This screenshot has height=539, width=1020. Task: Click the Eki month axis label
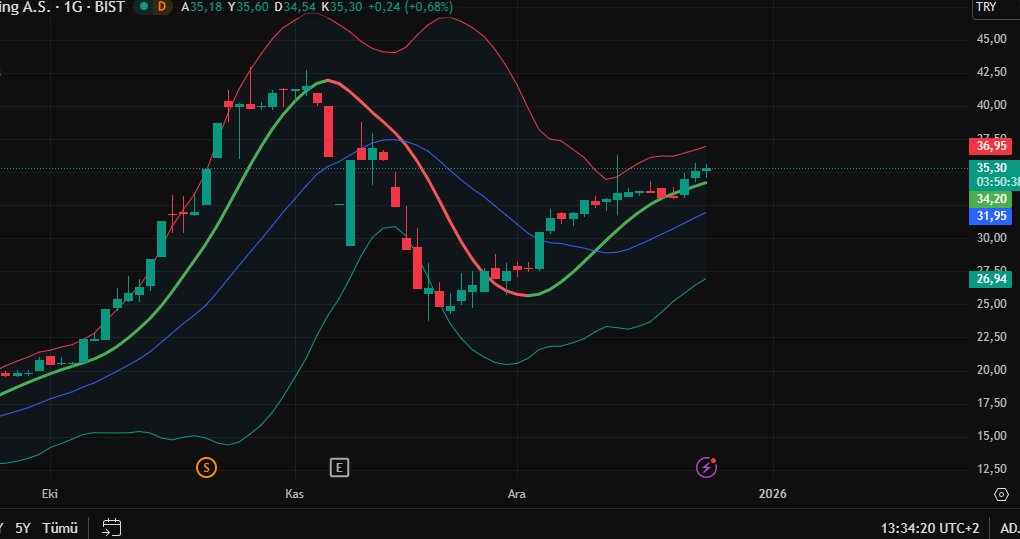click(x=49, y=494)
